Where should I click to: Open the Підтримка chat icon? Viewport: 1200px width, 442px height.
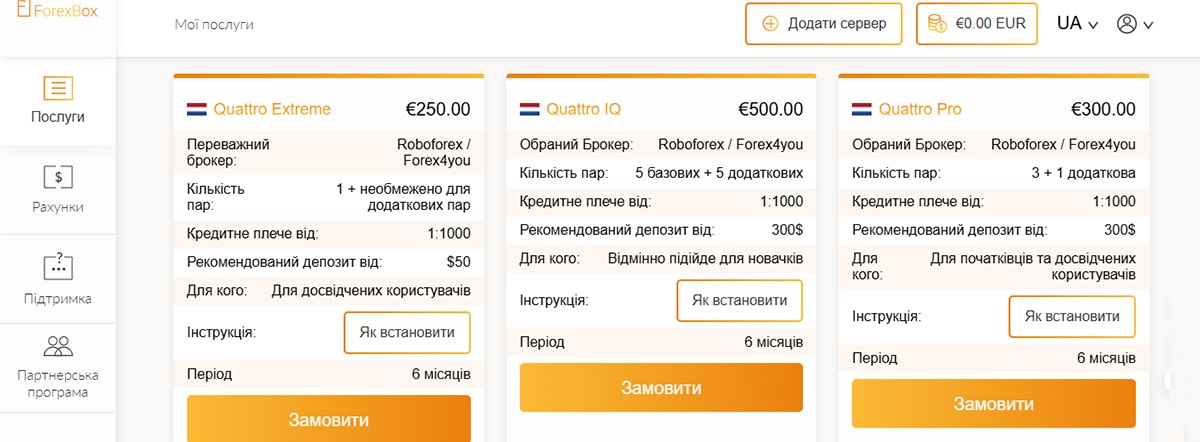[57, 267]
